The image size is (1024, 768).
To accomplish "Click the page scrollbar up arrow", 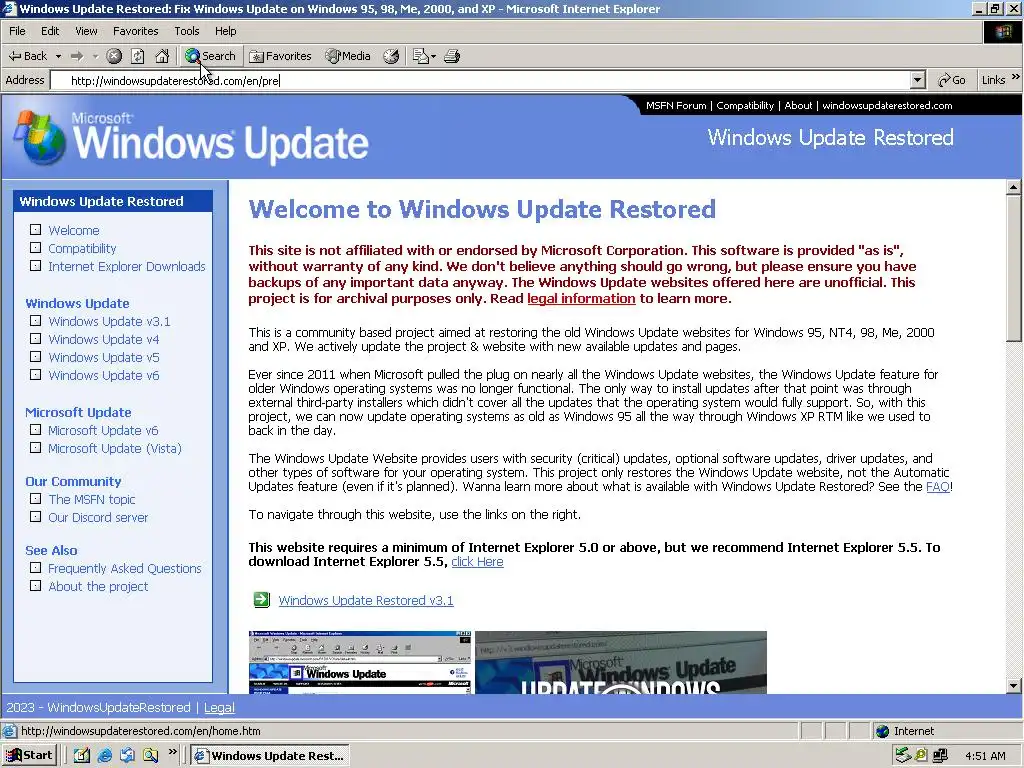I will [x=1013, y=187].
